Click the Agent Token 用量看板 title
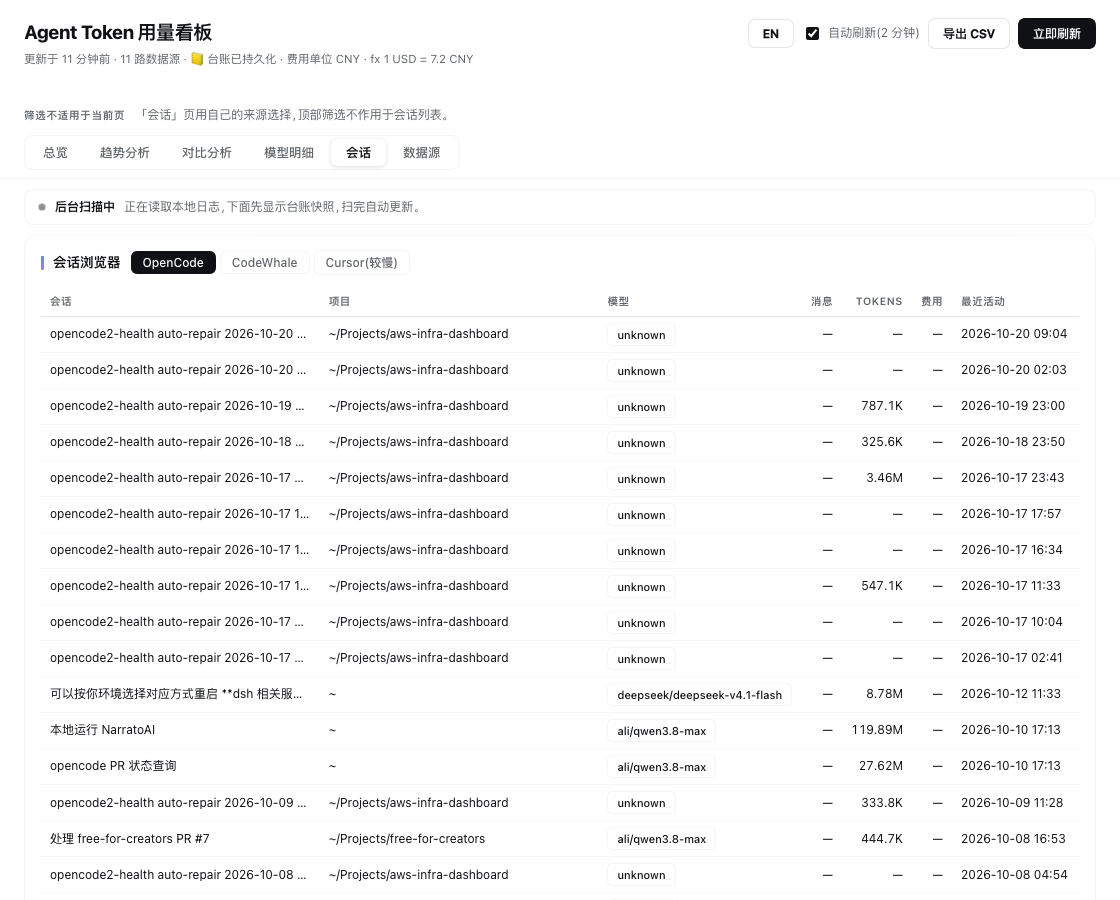Viewport: 1120px width, 900px height. (118, 33)
